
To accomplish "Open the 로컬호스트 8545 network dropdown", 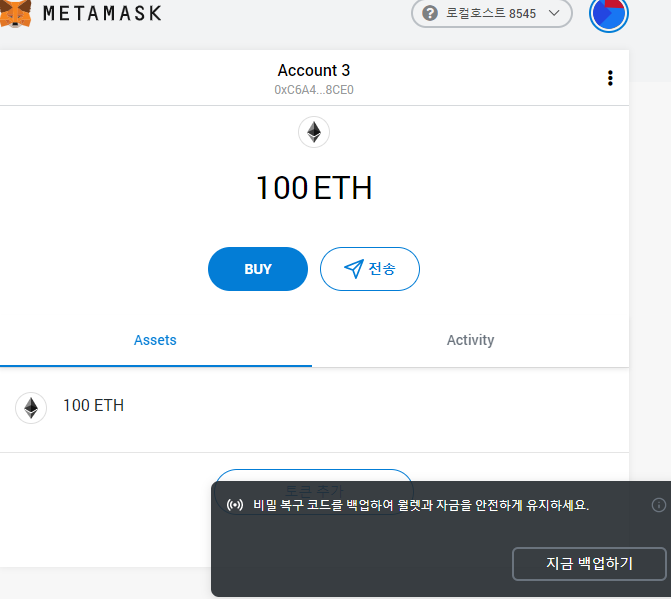I will [x=492, y=13].
